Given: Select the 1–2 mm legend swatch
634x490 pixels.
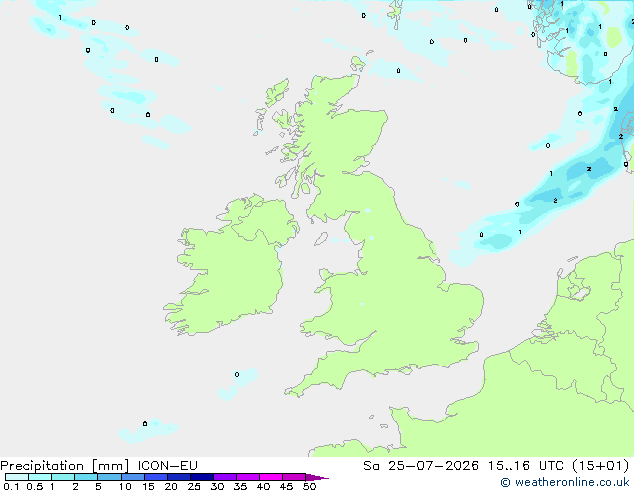Looking at the screenshot, I should pyautogui.click(x=63, y=477).
